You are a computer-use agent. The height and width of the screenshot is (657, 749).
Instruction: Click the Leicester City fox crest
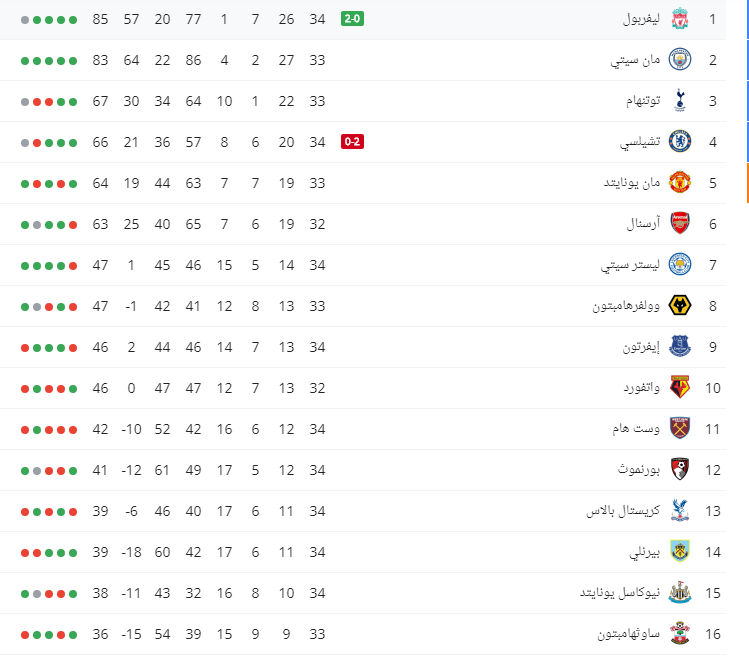(679, 265)
